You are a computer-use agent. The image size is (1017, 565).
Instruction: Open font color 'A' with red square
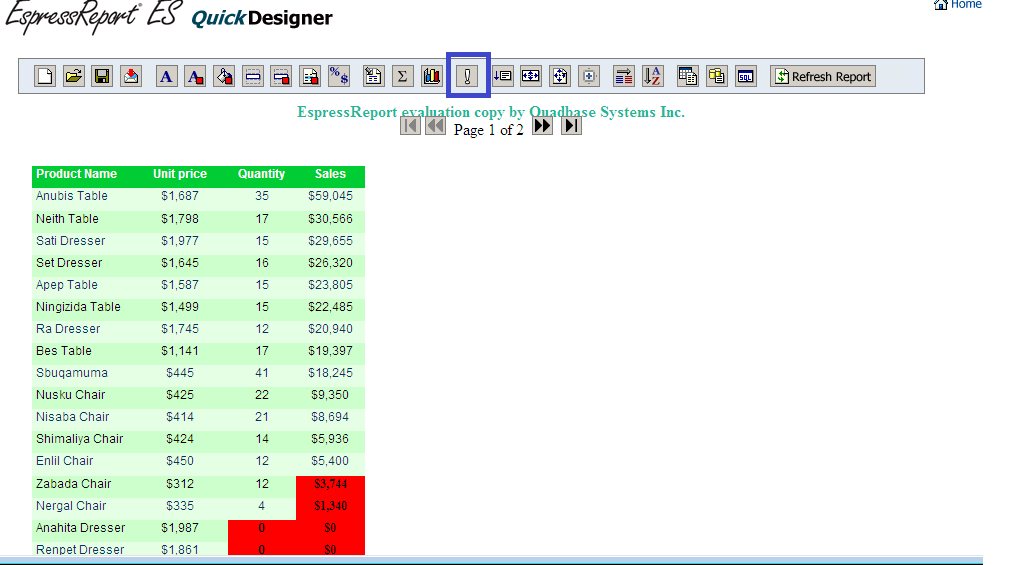pos(195,77)
